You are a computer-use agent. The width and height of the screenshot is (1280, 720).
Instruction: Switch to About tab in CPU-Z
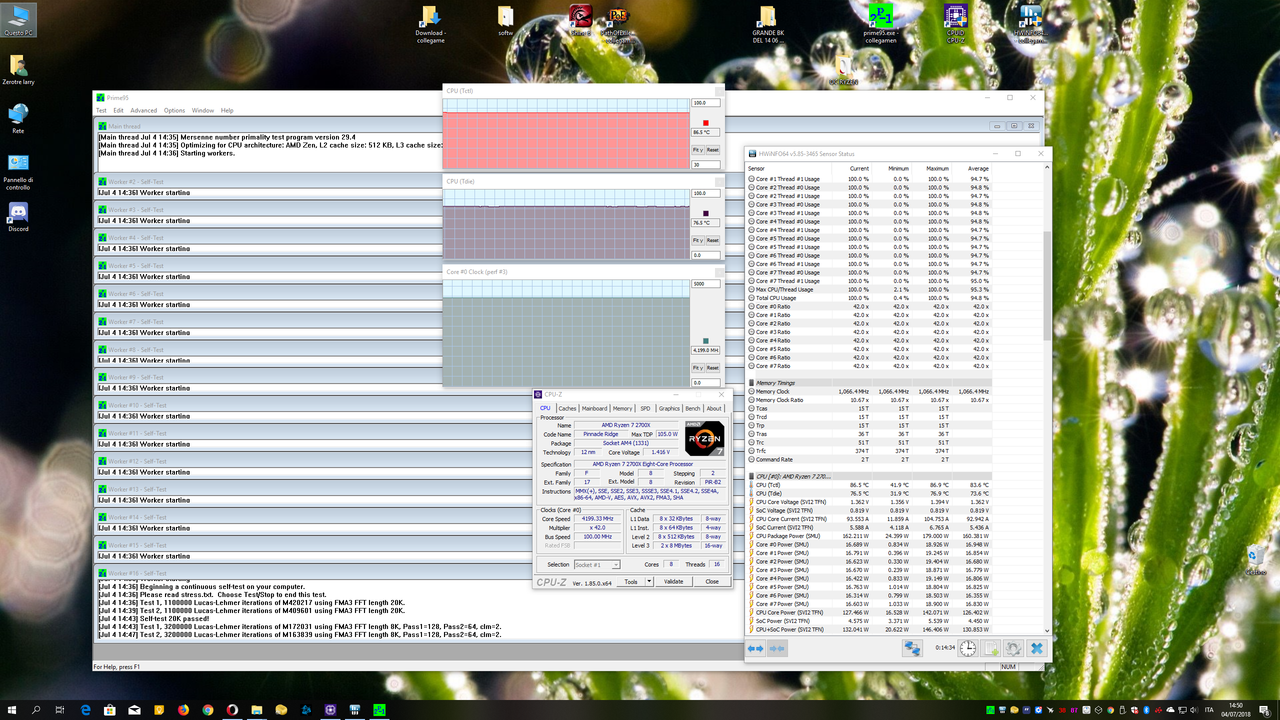(x=714, y=408)
